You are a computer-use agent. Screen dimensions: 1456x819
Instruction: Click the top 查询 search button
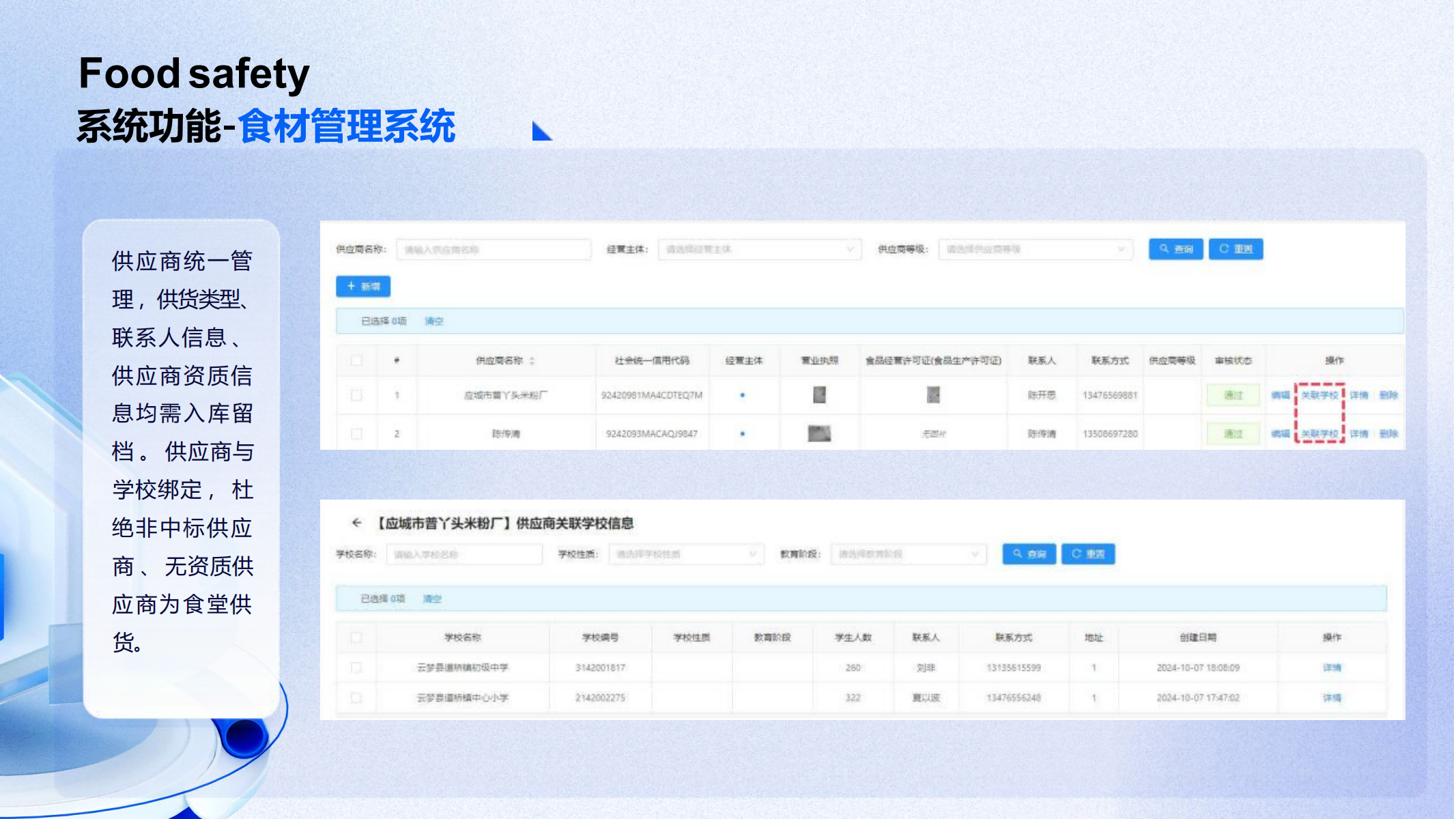(x=1175, y=249)
